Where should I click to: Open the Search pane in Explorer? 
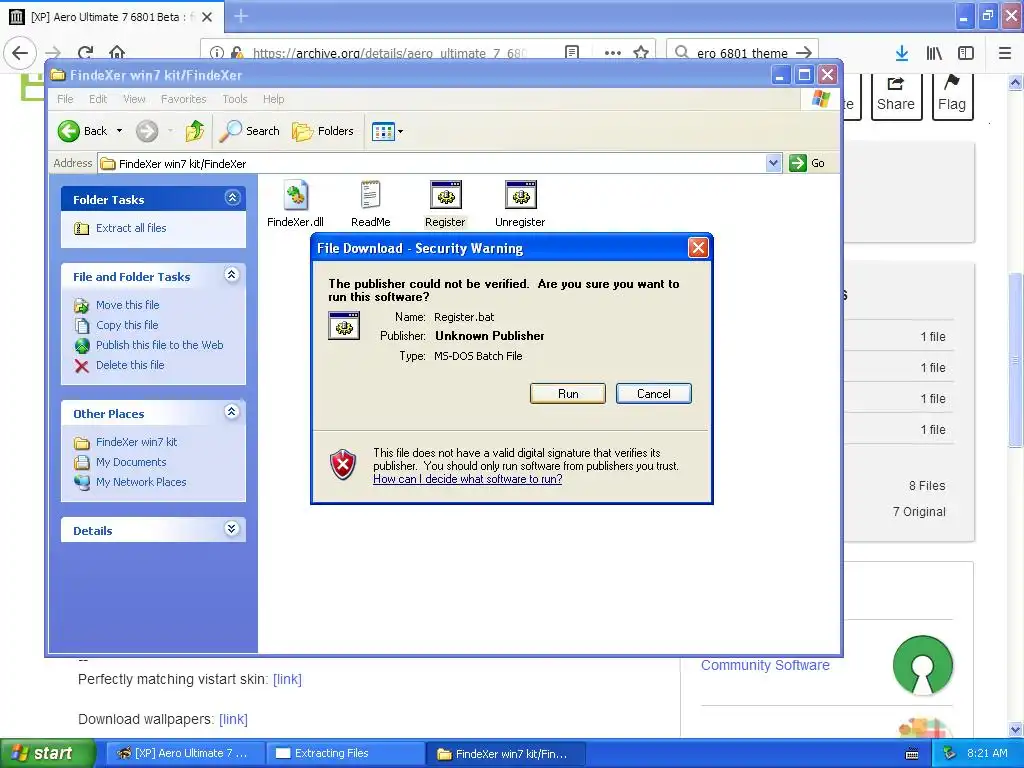tap(249, 131)
